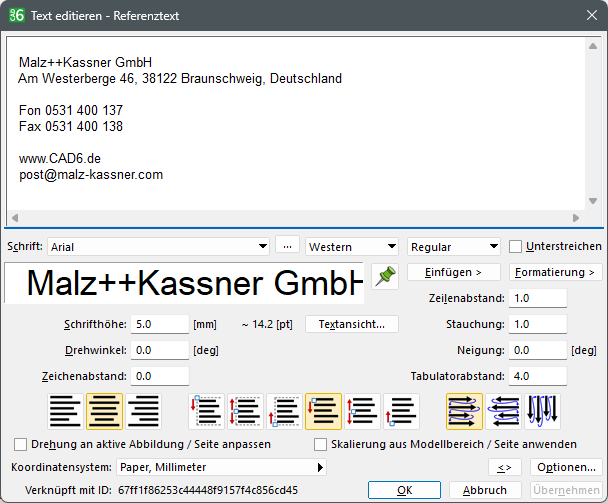Click the 'Fon 0531 400 137' line
The width and height of the screenshot is (608, 503).
coord(71,110)
